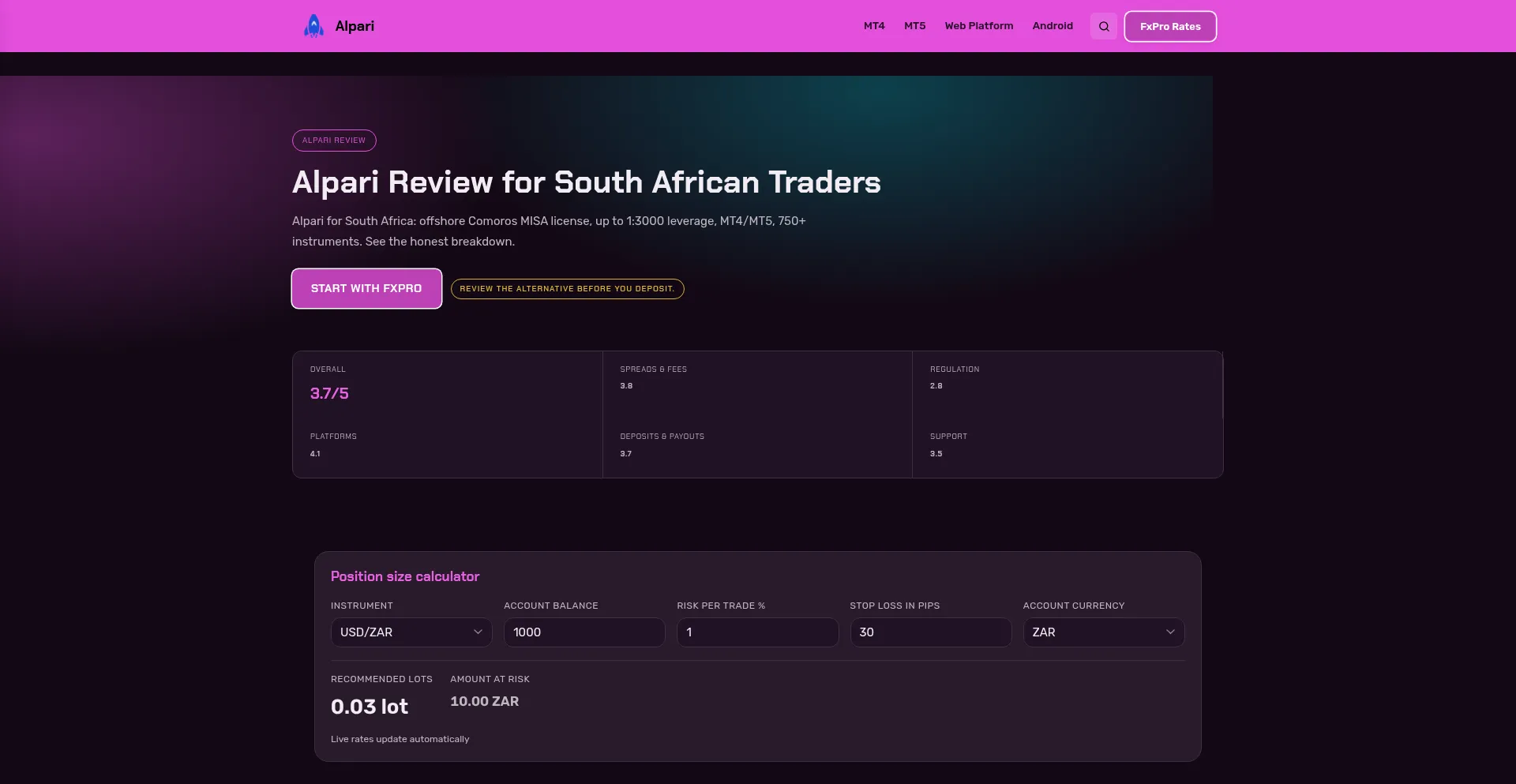The image size is (1516, 784).
Task: Click the Position size calculator heading
Action: click(x=405, y=576)
